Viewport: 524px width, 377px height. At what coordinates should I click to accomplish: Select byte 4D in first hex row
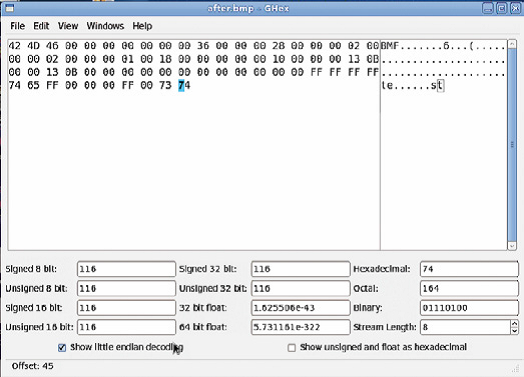pos(33,46)
